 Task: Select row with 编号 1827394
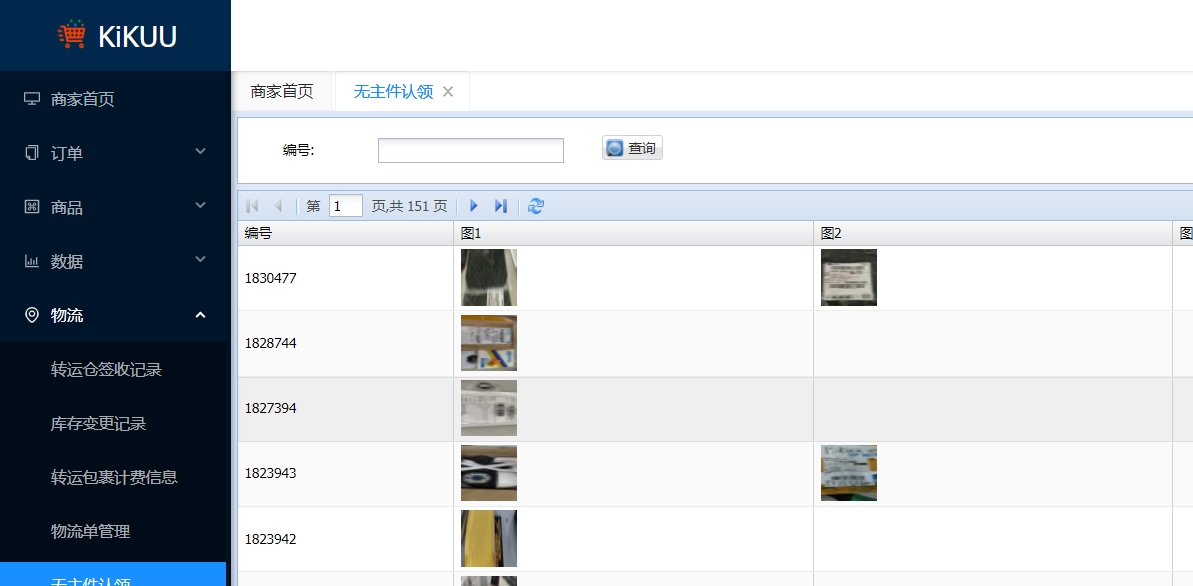[715, 409]
